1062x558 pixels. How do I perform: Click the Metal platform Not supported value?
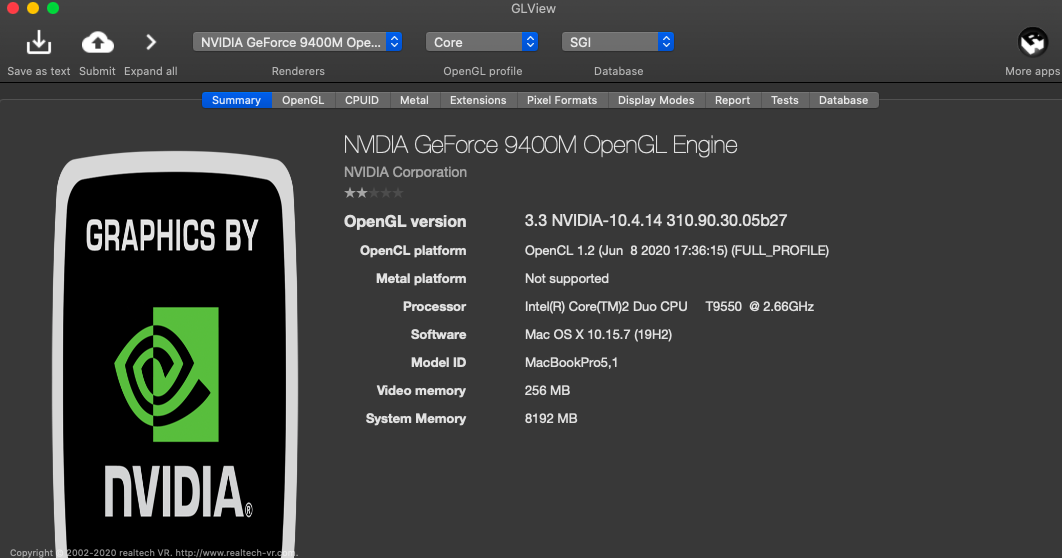567,278
